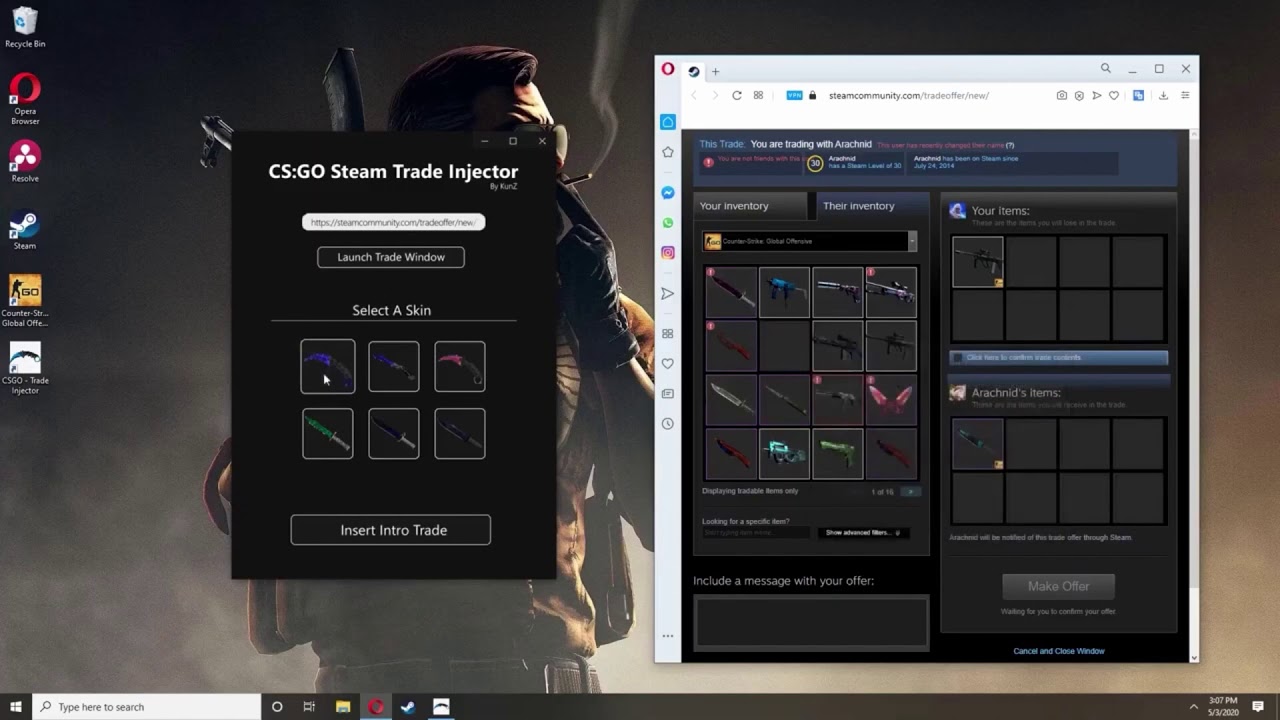
Task: Click the trade URL field in Injector
Action: [x=393, y=222]
